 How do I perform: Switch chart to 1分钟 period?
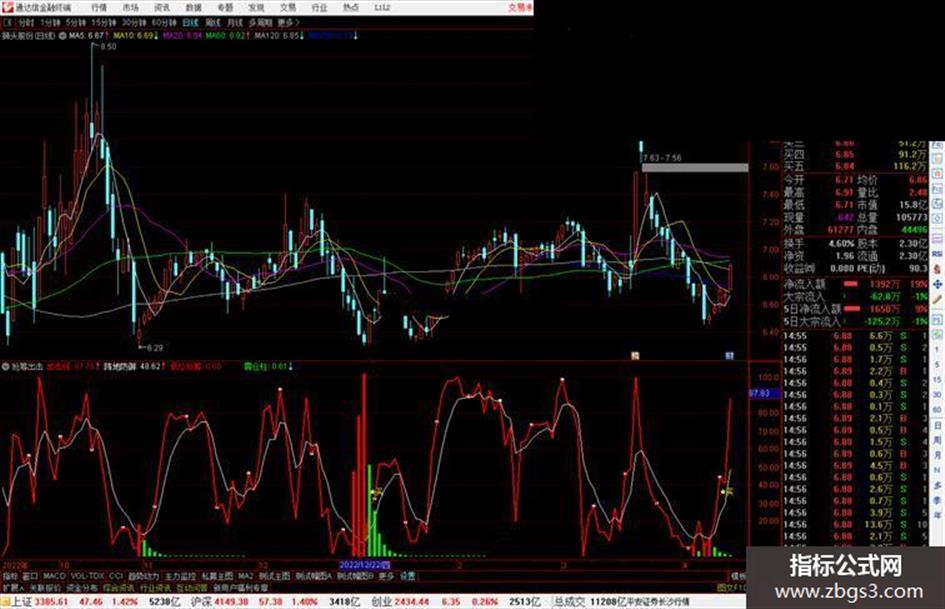[50, 23]
